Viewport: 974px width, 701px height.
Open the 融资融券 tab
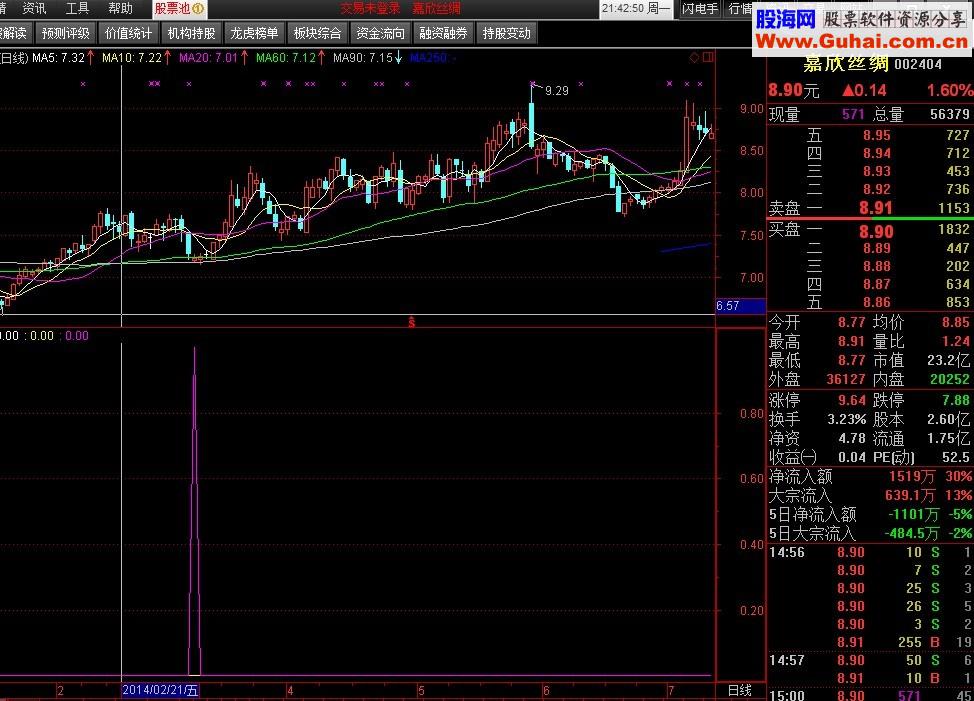(443, 33)
